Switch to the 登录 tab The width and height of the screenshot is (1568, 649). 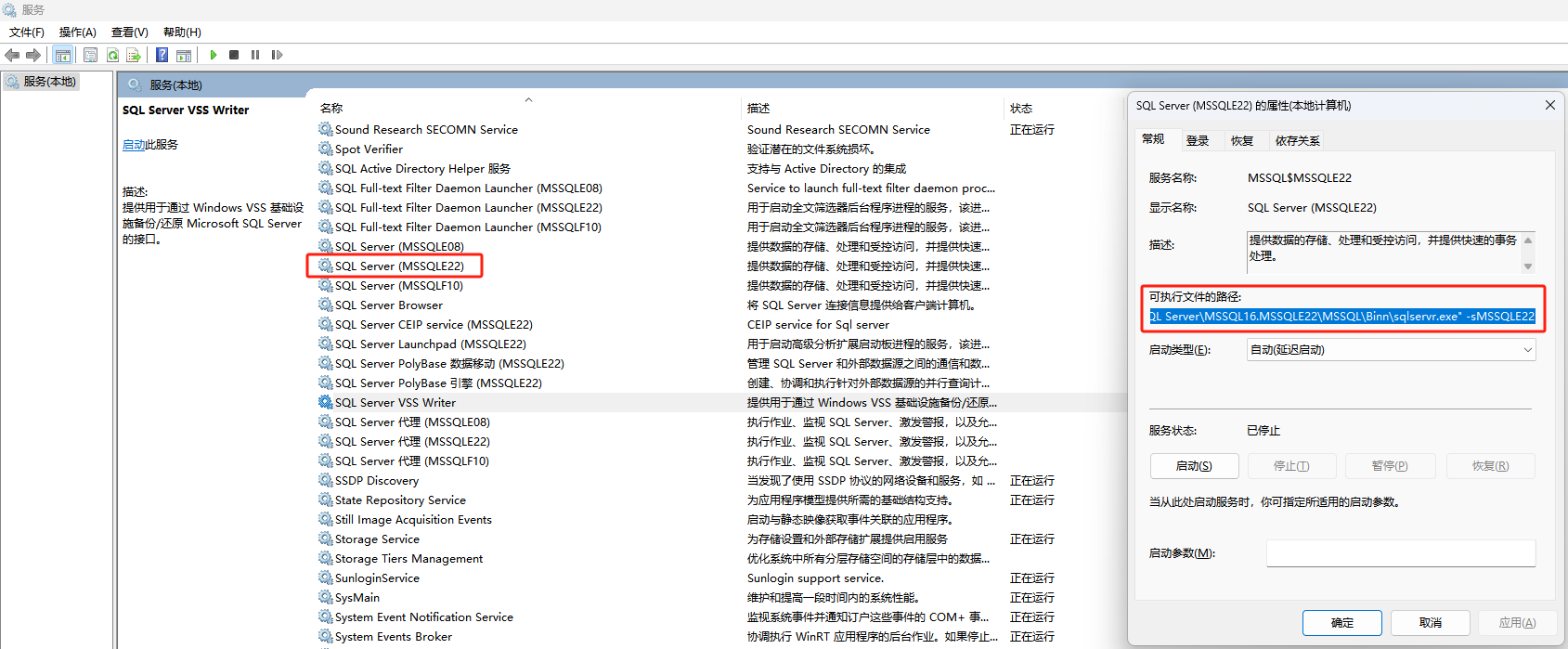pos(1198,141)
